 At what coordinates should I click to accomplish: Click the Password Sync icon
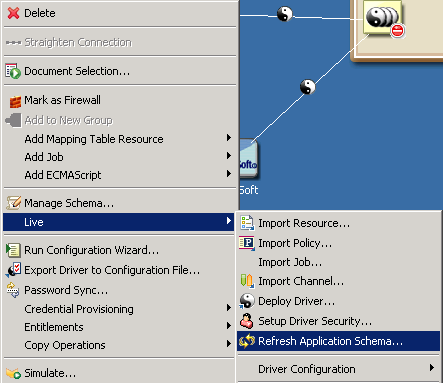click(x=13, y=290)
